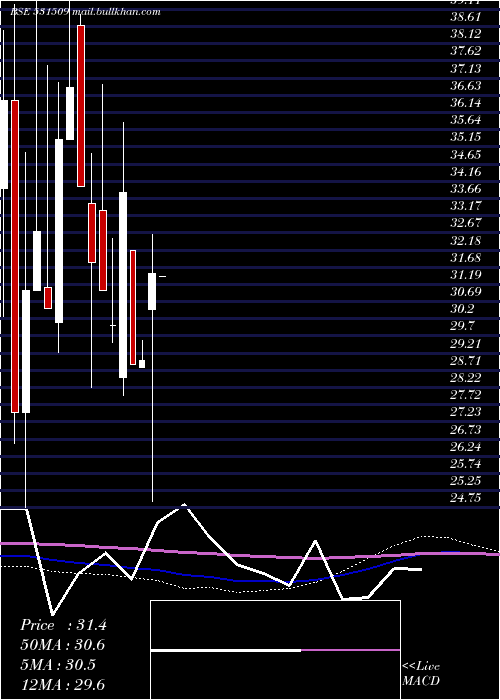Click the 33.17 price axis label
Image resolution: width=500 pixels, height=700 pixels.
point(466,206)
